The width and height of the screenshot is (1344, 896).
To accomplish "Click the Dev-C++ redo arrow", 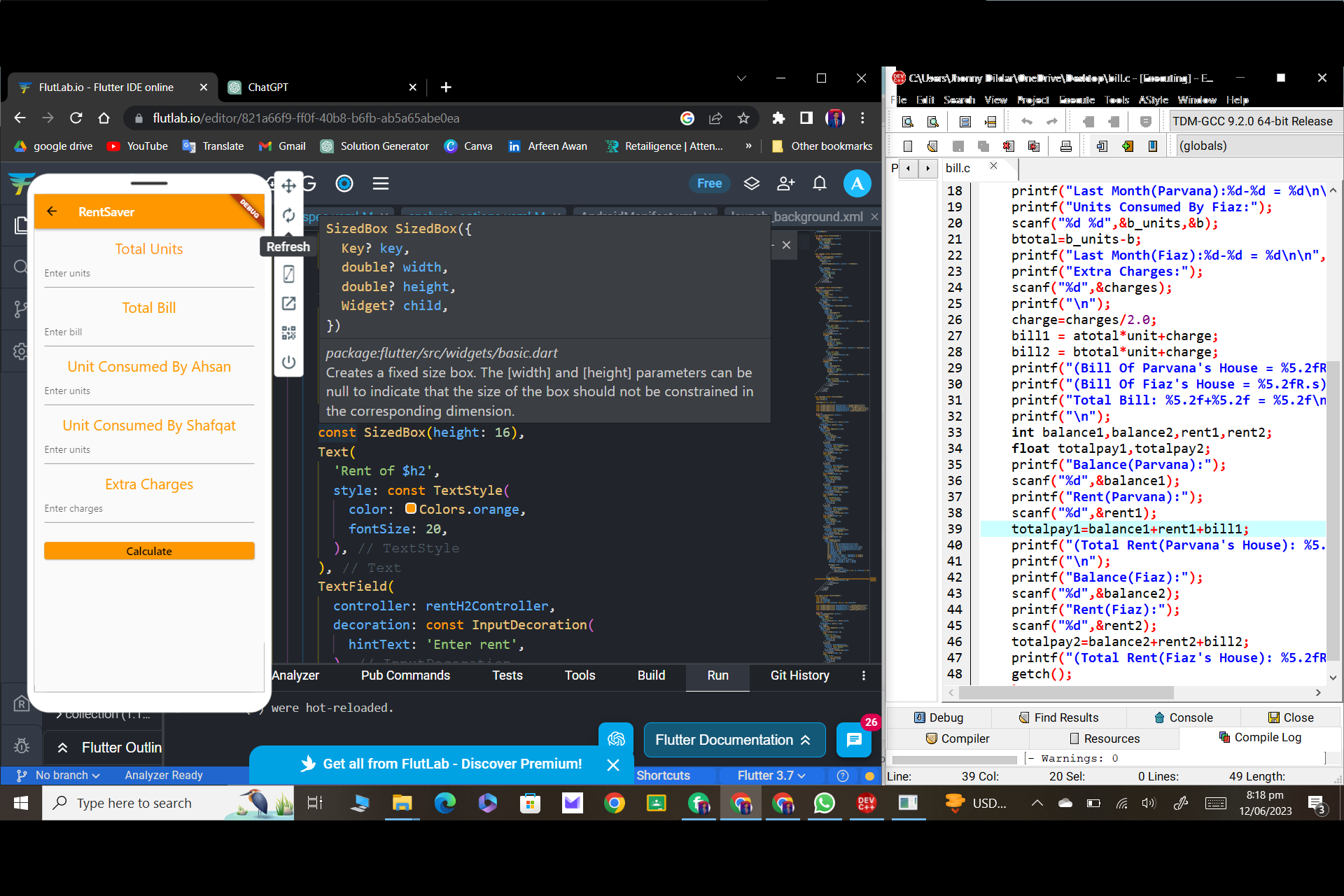I will [1051, 121].
